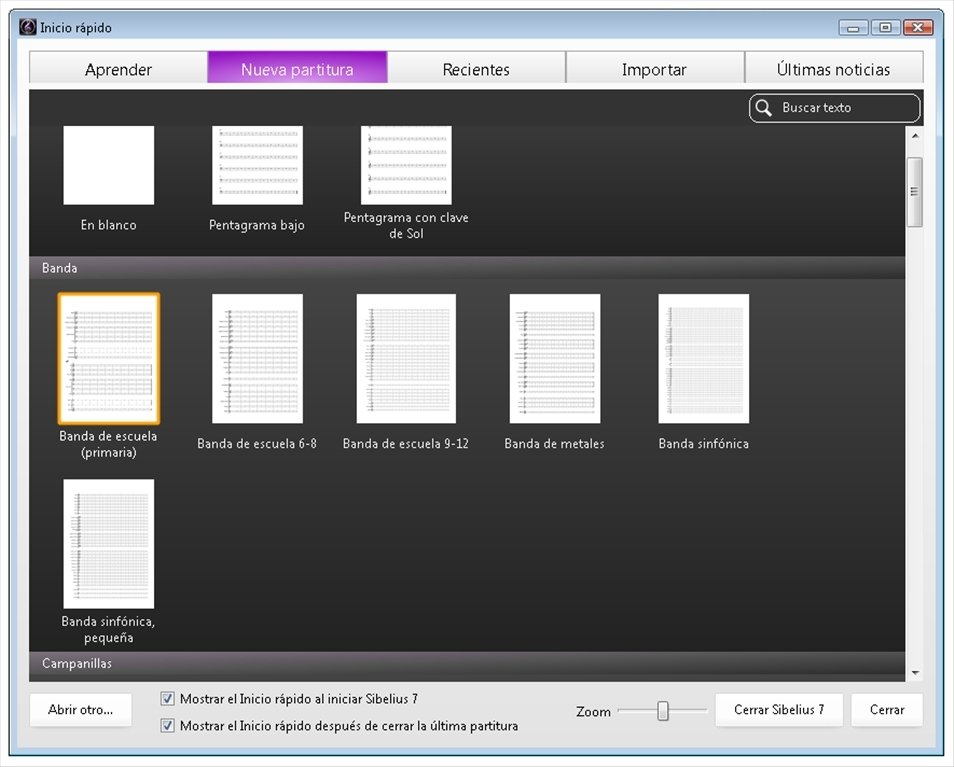Click the Sibelius app icon in title bar
This screenshot has height=767, width=954.
[27, 27]
